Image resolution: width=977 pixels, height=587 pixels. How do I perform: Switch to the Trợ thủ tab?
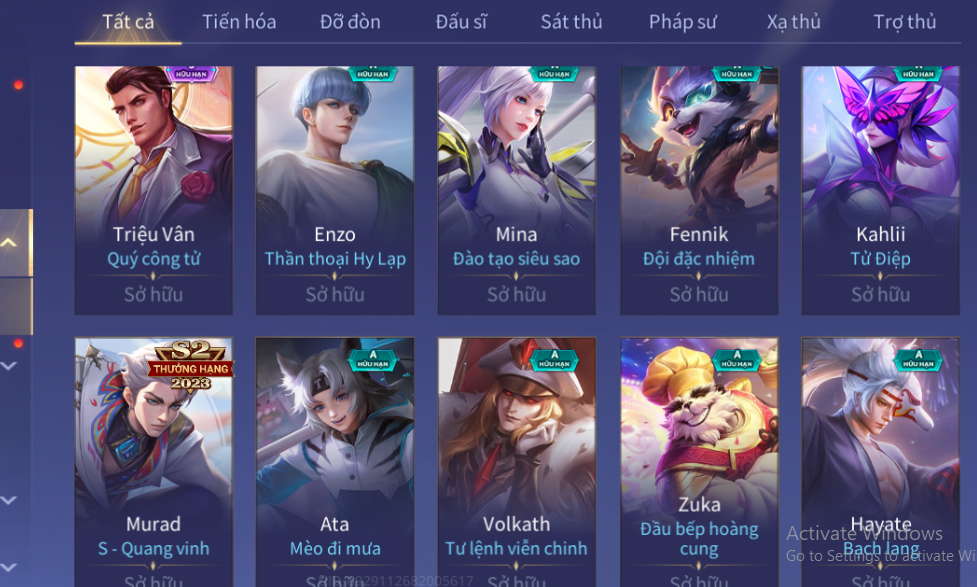(905, 22)
